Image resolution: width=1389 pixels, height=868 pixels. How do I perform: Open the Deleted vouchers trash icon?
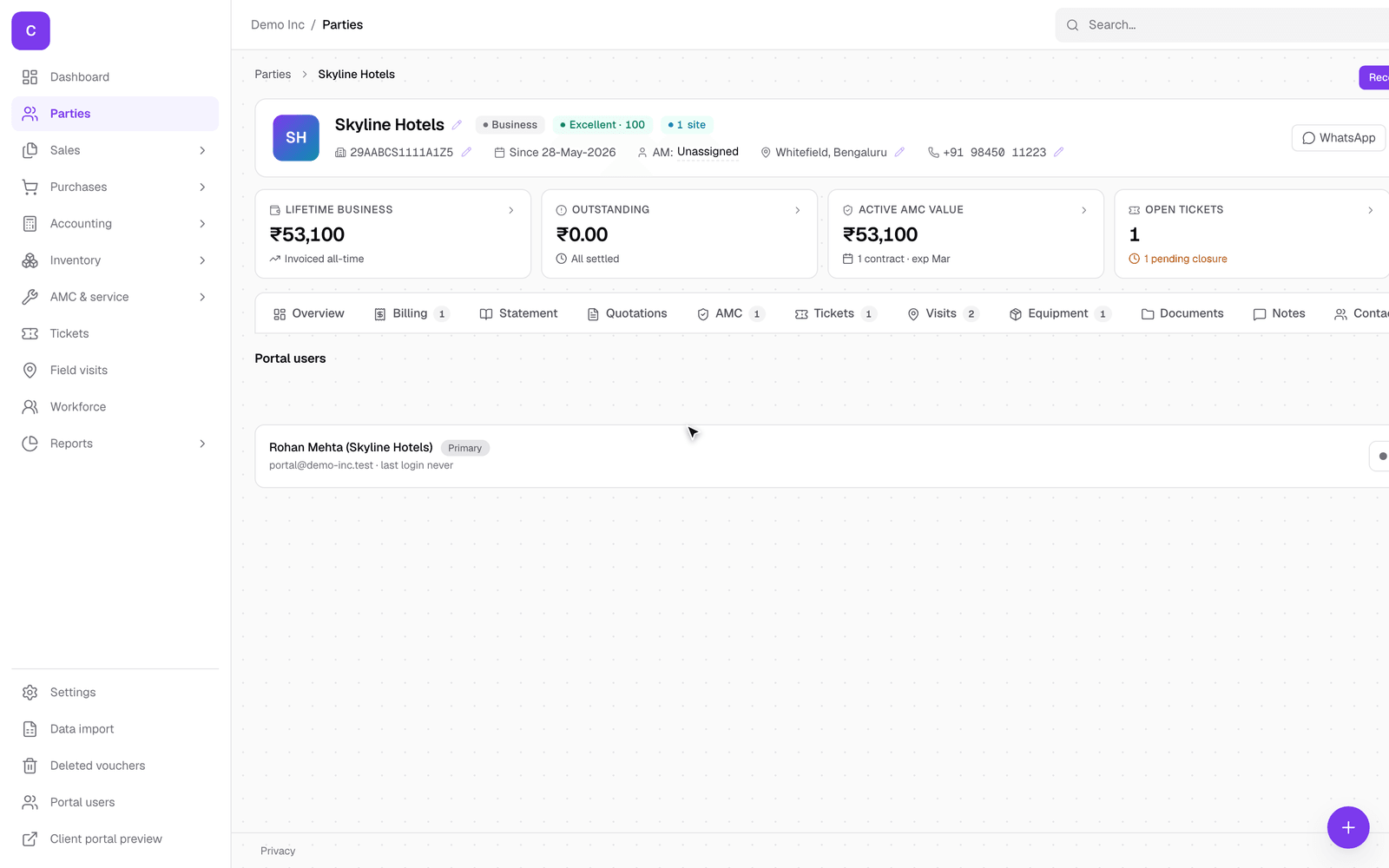(30, 766)
